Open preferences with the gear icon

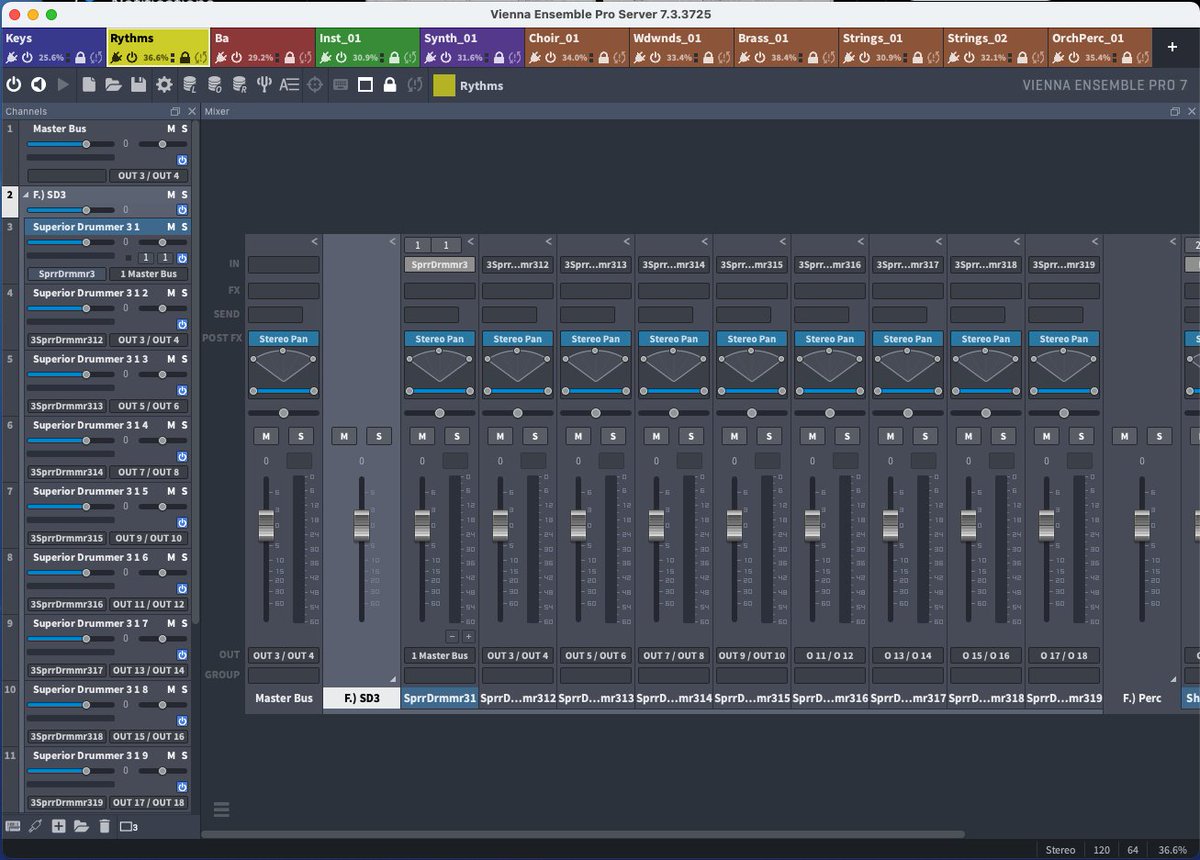coord(164,85)
